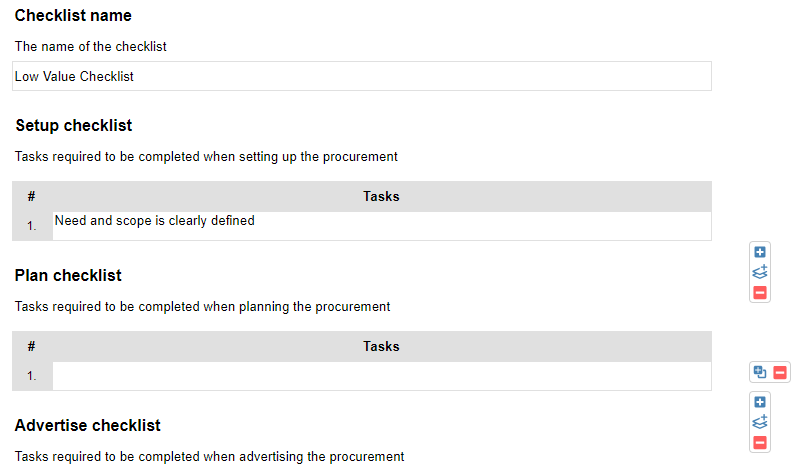Click the Checklist name heading
This screenshot has height=471, width=795.
pyautogui.click(x=73, y=16)
